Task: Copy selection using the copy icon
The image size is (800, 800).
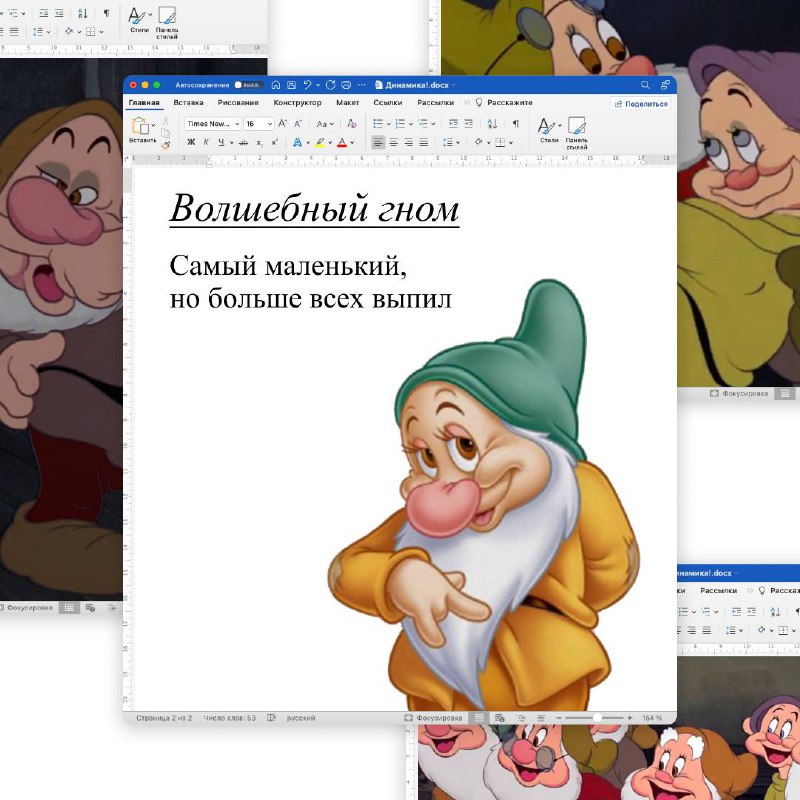Action: [x=165, y=133]
